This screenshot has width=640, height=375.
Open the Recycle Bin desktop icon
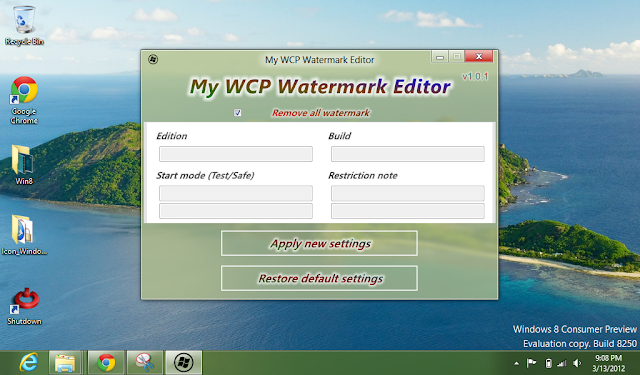pyautogui.click(x=24, y=25)
